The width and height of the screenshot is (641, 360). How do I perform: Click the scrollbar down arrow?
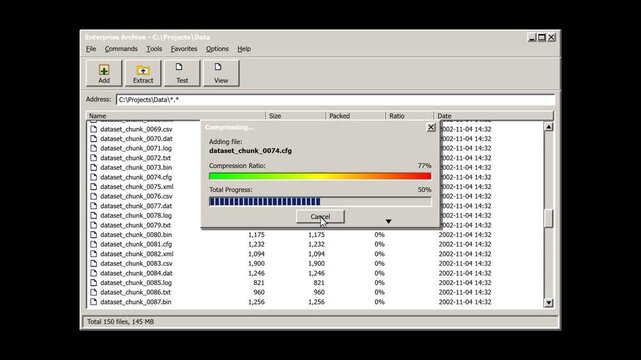(549, 303)
